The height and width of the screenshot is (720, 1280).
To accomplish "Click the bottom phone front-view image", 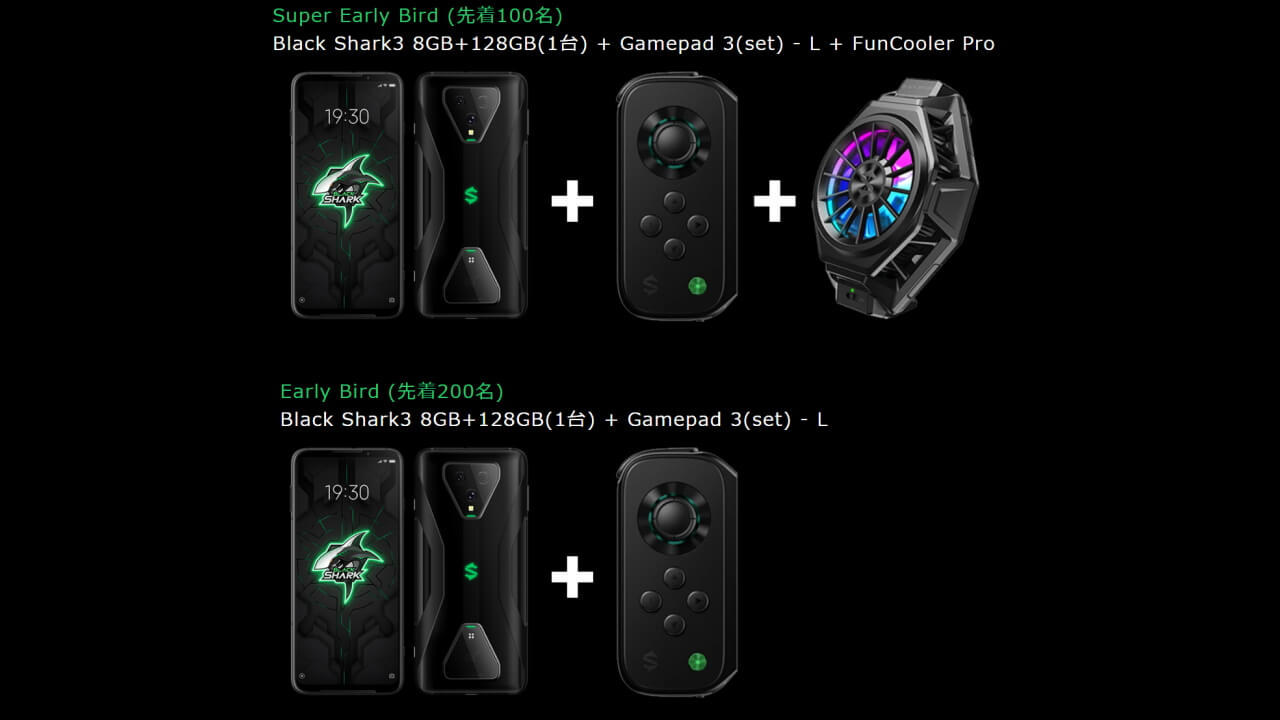I will click(347, 571).
